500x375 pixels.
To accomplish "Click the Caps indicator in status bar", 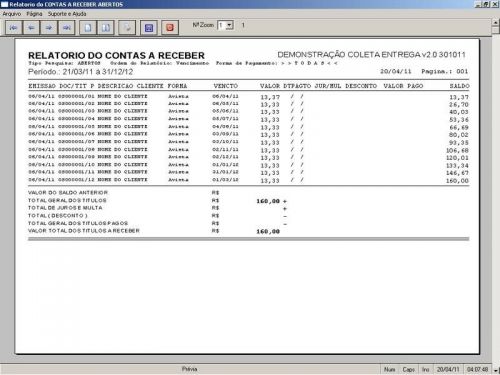I will click(x=408, y=369).
